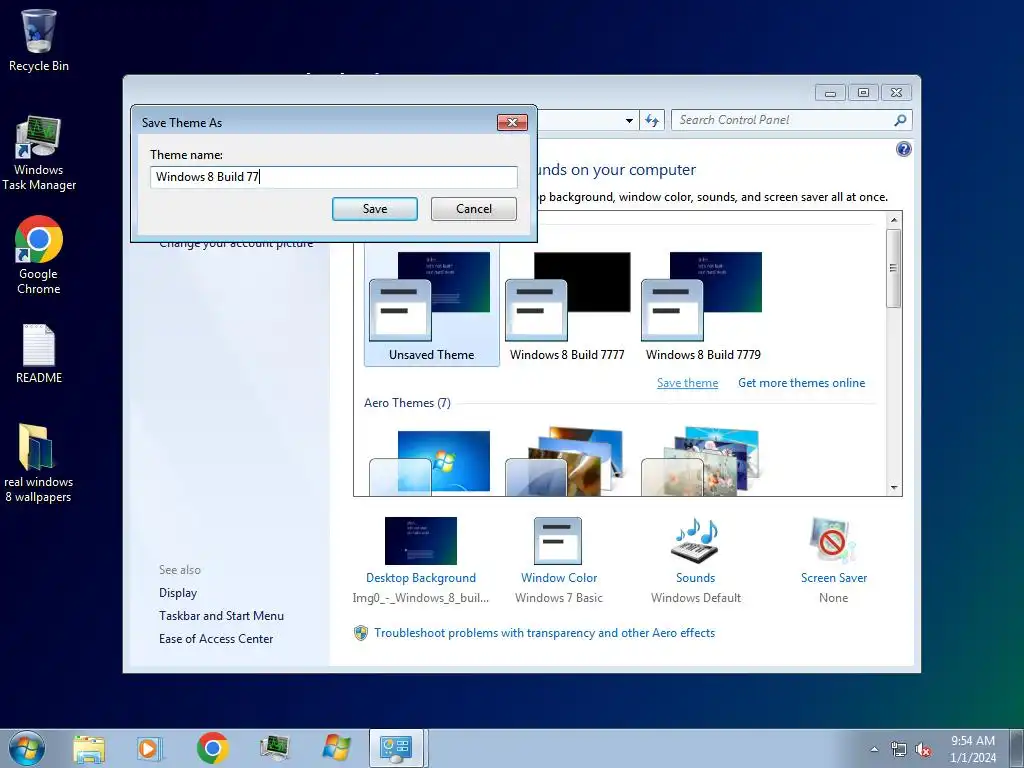The width and height of the screenshot is (1024, 768).
Task: Open the clock showing 9:54 AM
Action: coord(973,749)
